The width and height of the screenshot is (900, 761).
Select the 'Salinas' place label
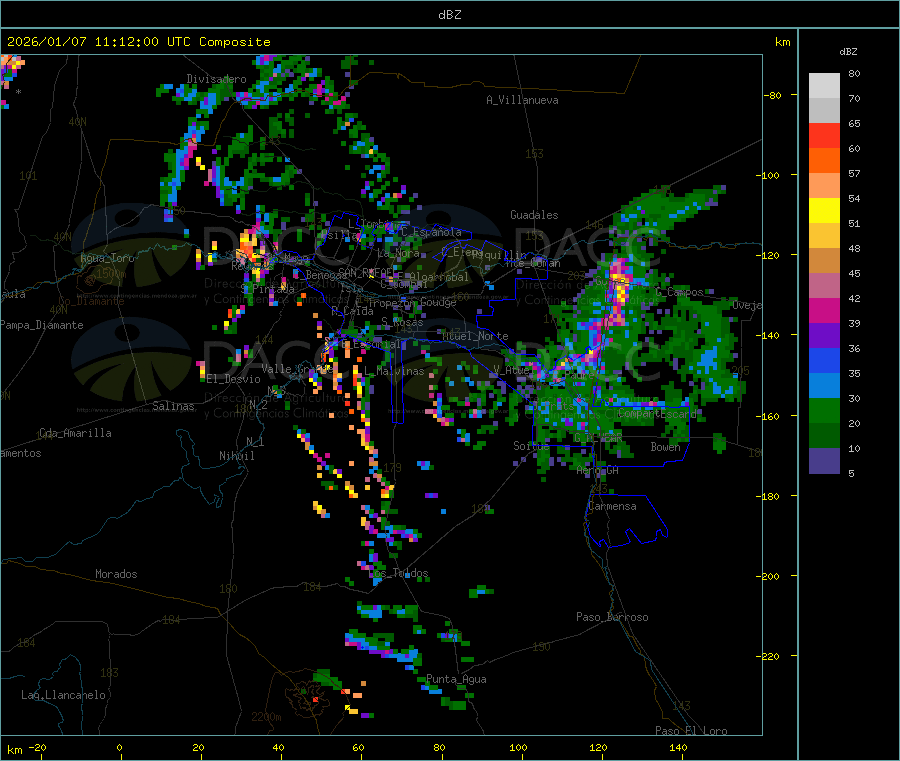(173, 406)
